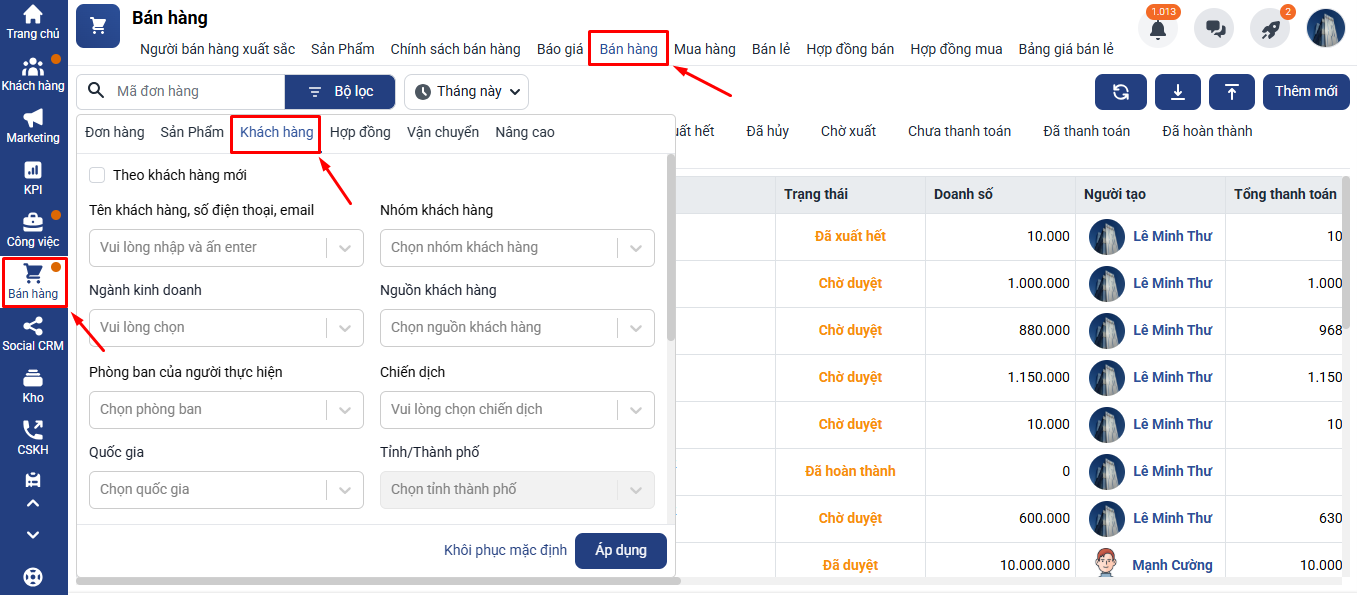
Task: Switch to the 'Vận chuyển' filter tab
Action: (443, 132)
